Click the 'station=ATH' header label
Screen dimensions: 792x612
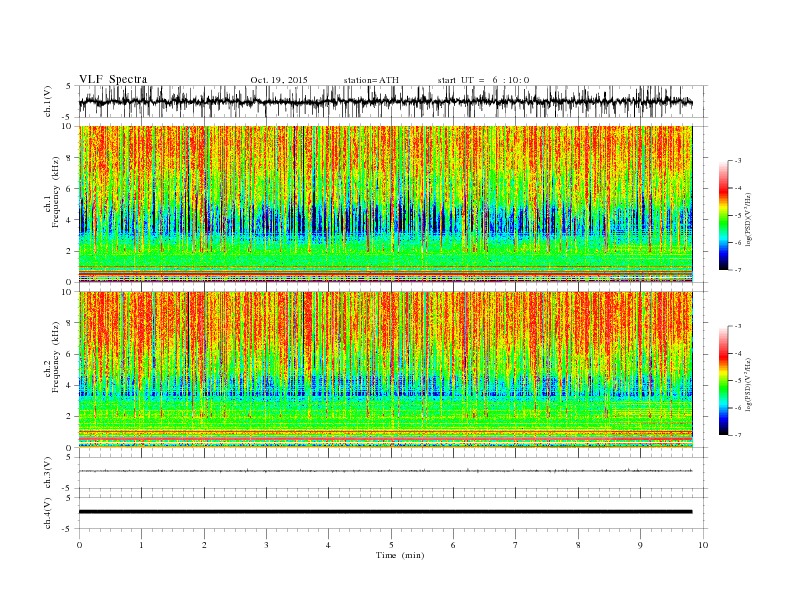coord(371,80)
